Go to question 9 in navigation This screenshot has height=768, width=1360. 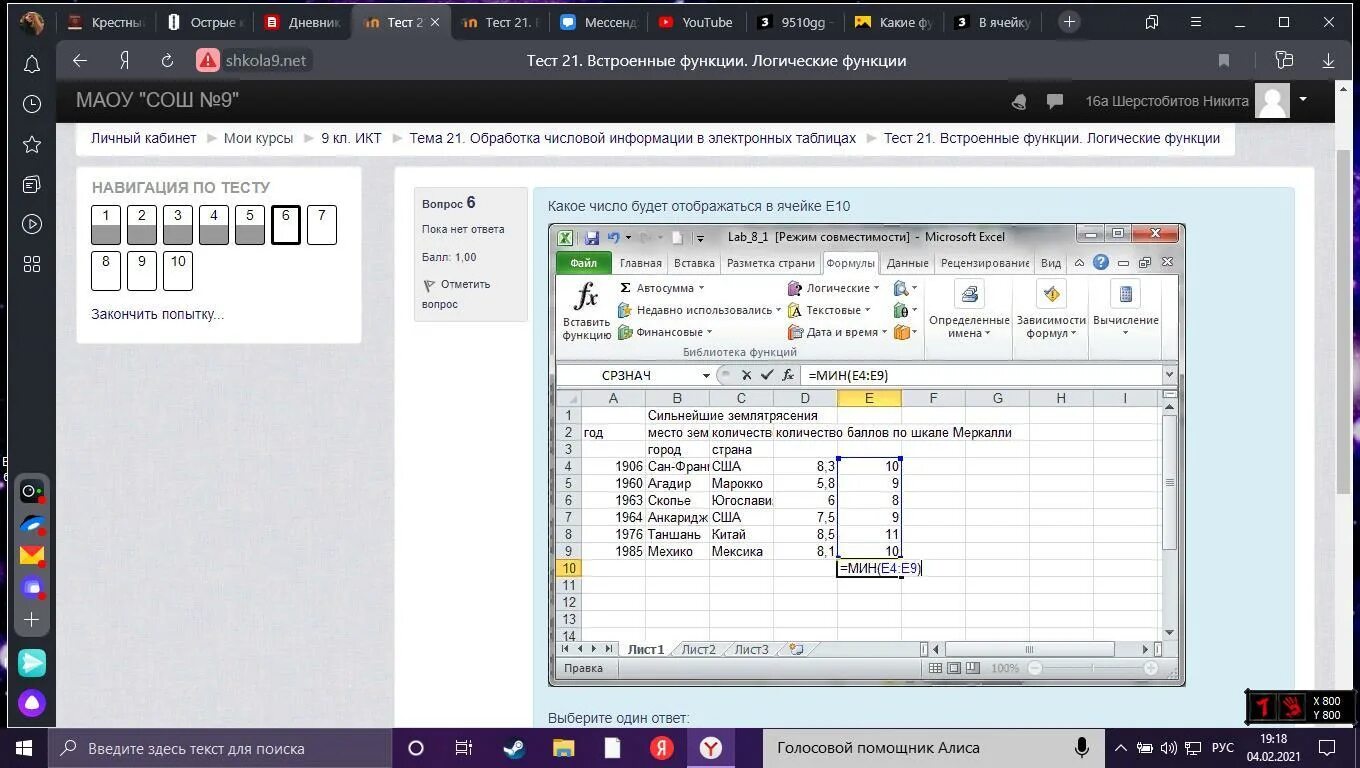point(142,271)
